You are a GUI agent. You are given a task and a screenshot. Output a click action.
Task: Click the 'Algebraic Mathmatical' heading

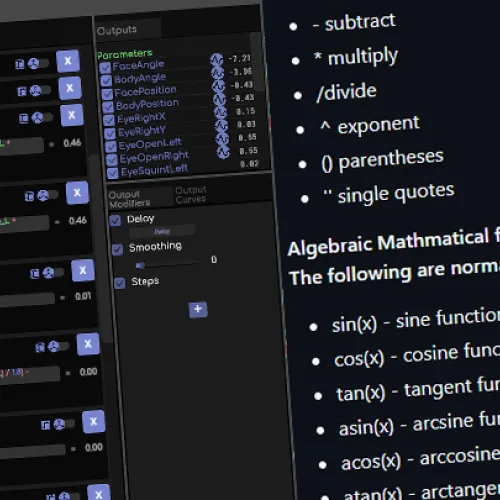click(389, 242)
